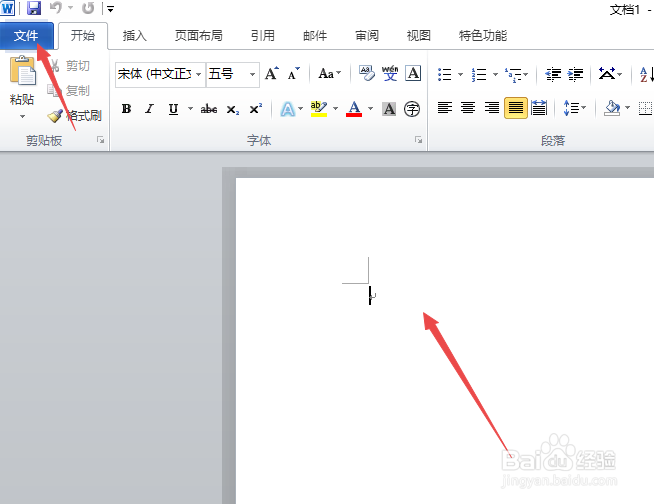Click the Enclosed Character 字 icon
The height and width of the screenshot is (504, 654).
coord(412,109)
